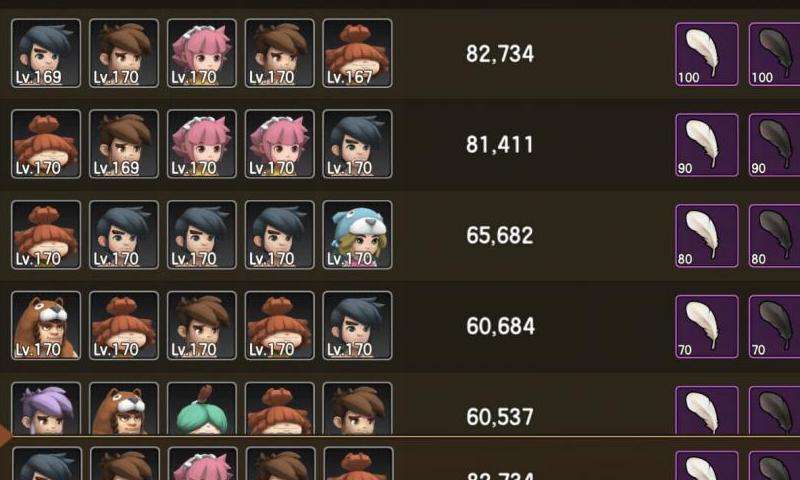800x480 pixels.
Task: Open the white feather reward marked 100
Action: click(x=707, y=54)
